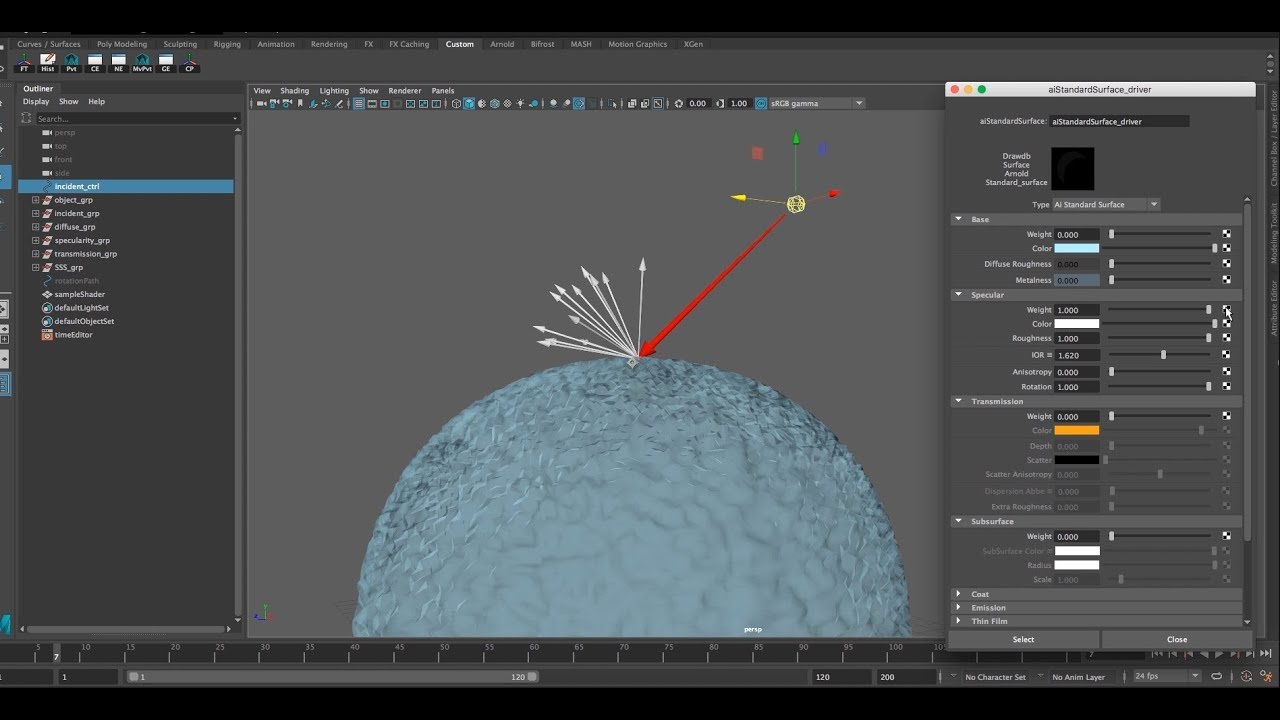
Task: Open the GE graph editor shelf icon
Action: pos(166,63)
